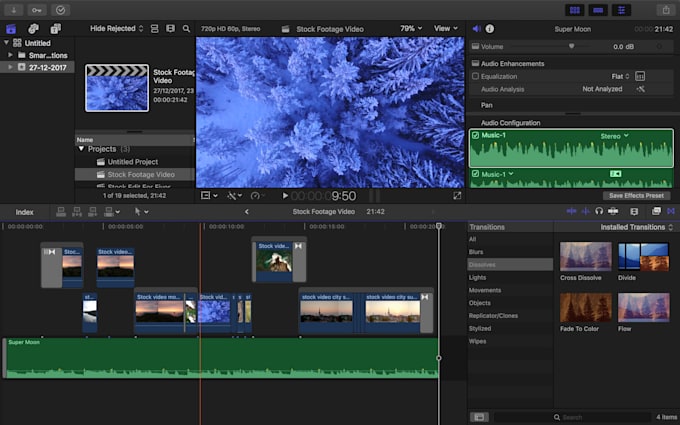
Task: Open the graphic equalizer icon
Action: point(640,76)
